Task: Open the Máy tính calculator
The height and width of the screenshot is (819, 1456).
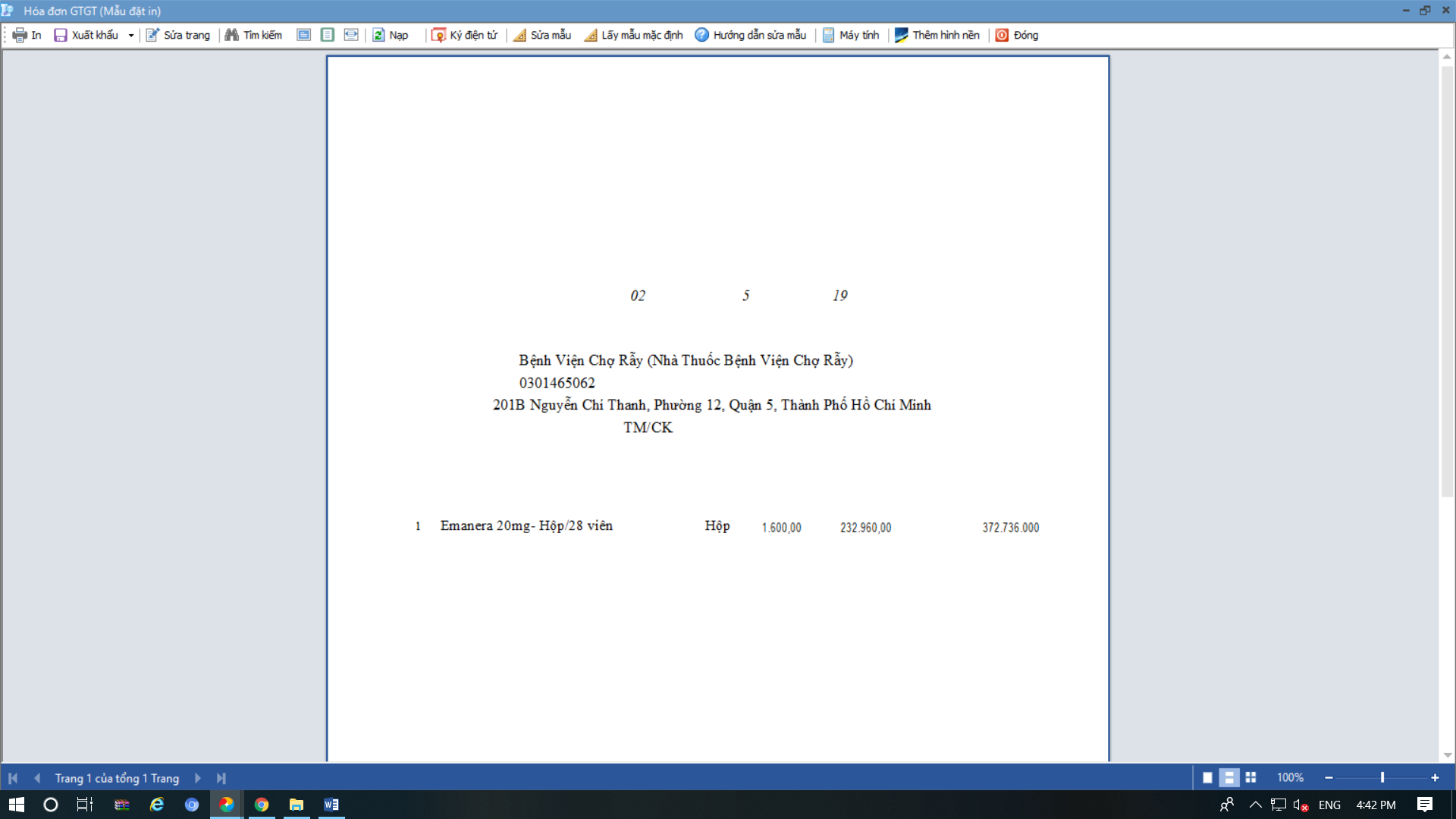Action: click(x=851, y=35)
